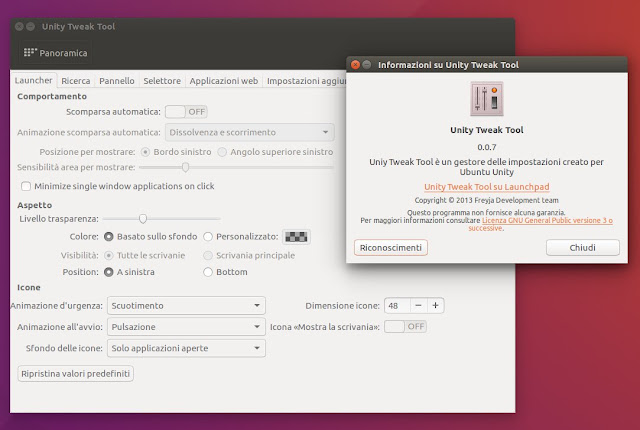Select Personalizzato color option
The image size is (640, 430).
[x=208, y=237]
